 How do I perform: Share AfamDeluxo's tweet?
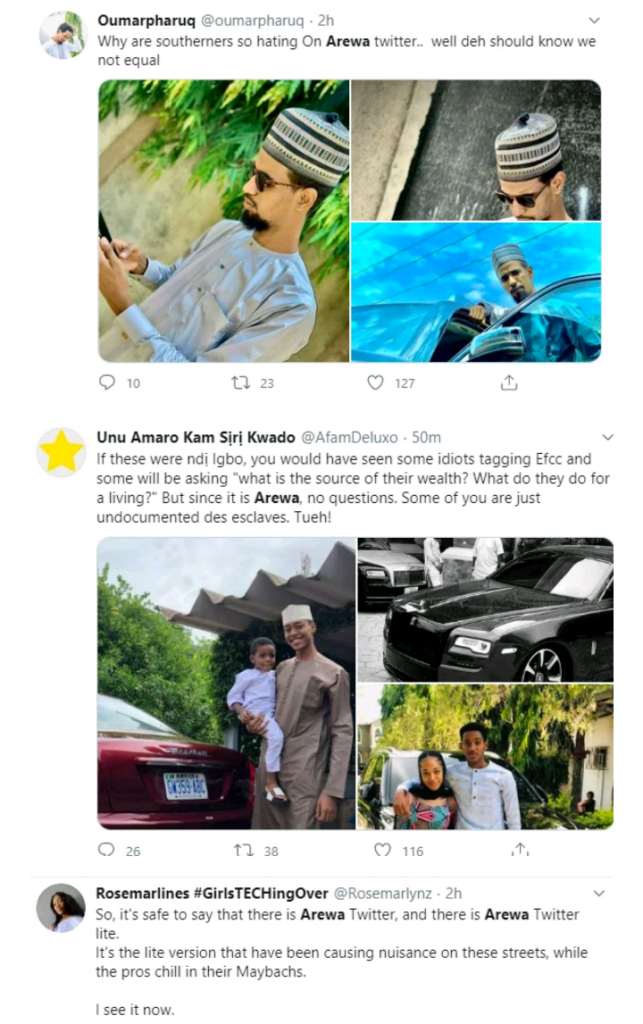519,850
